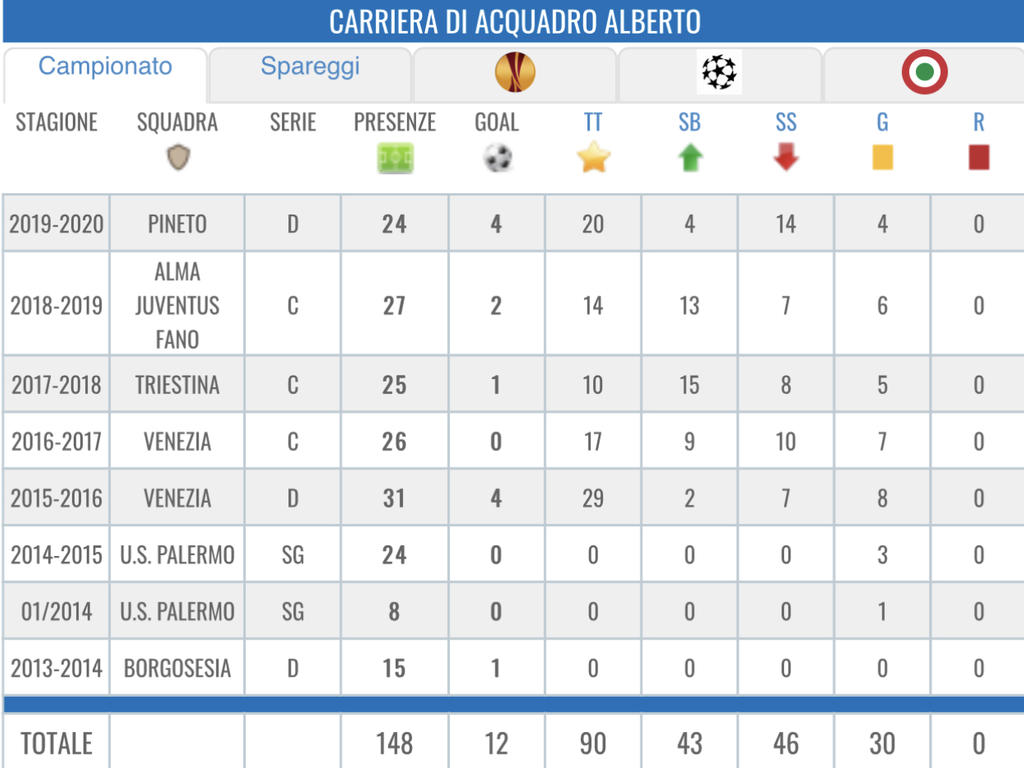Click the green up arrow under SB
This screenshot has width=1024, height=768.
point(690,157)
